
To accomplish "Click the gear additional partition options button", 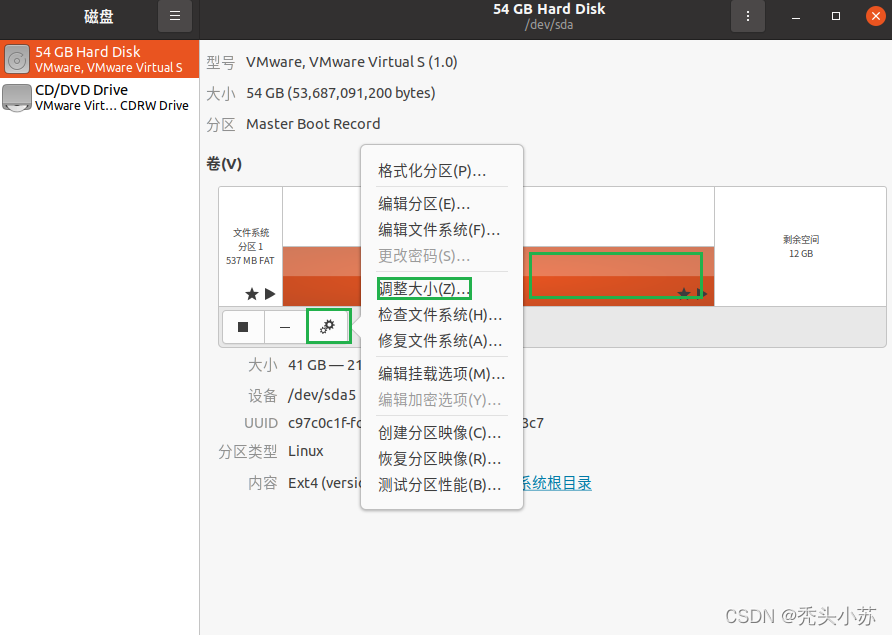I will point(328,326).
